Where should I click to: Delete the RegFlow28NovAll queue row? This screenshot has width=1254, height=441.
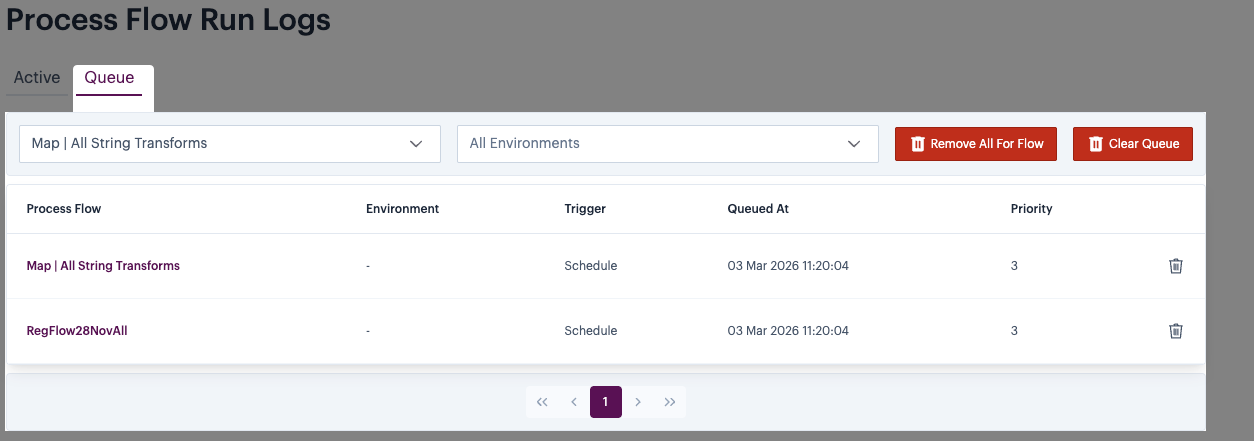point(1176,331)
